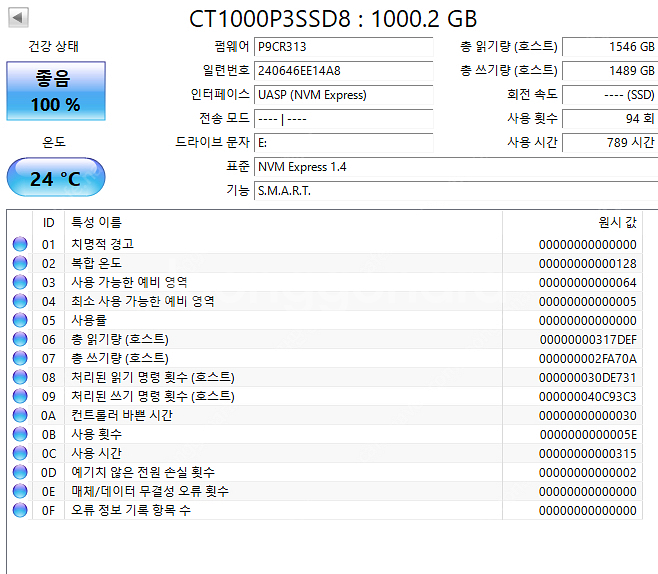Click raw value 00000000000064
This screenshot has width=658, height=574.
[588, 282]
